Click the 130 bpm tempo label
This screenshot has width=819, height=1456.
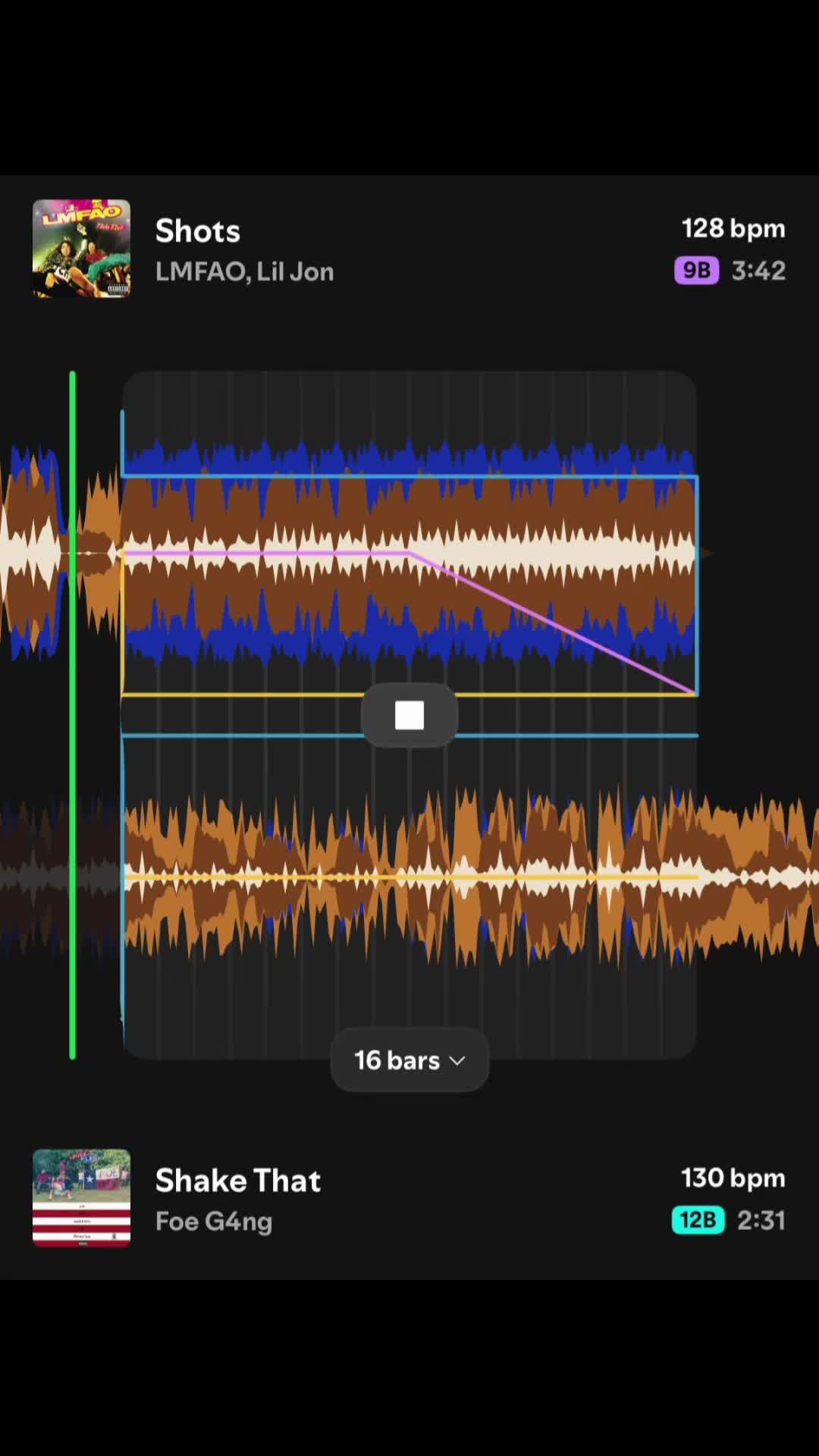733,1178
